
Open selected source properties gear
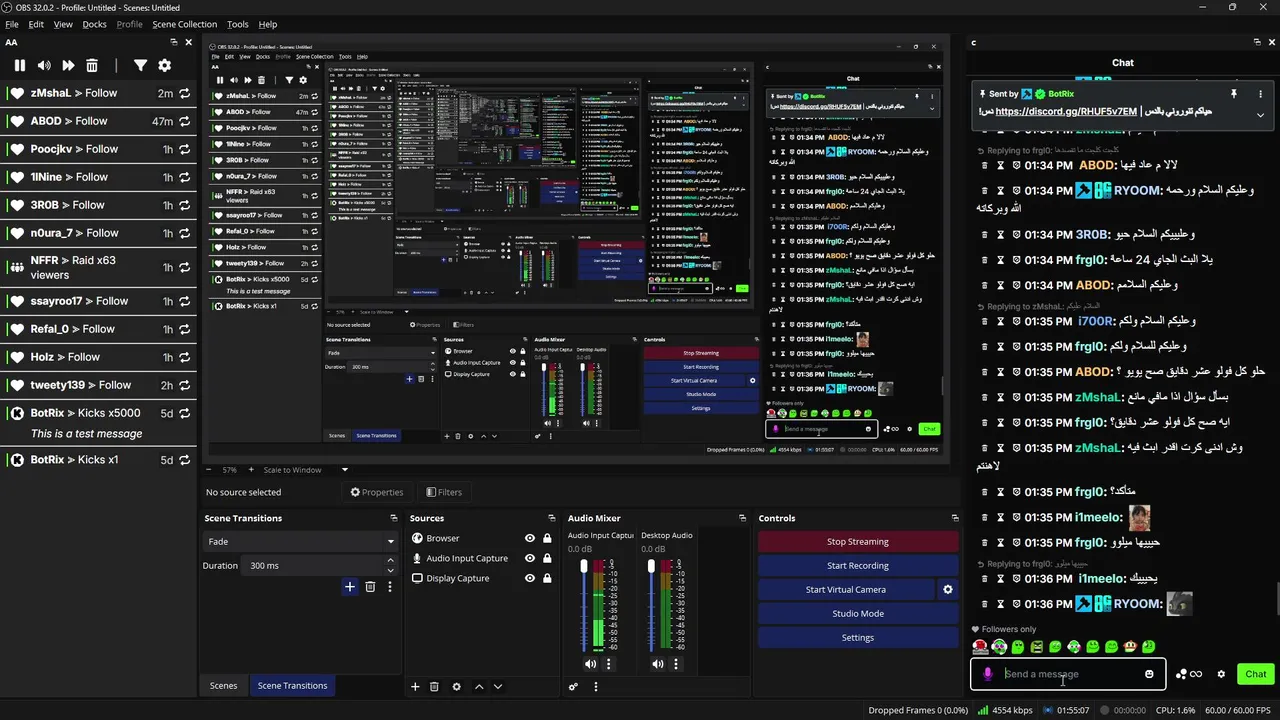[x=457, y=687]
